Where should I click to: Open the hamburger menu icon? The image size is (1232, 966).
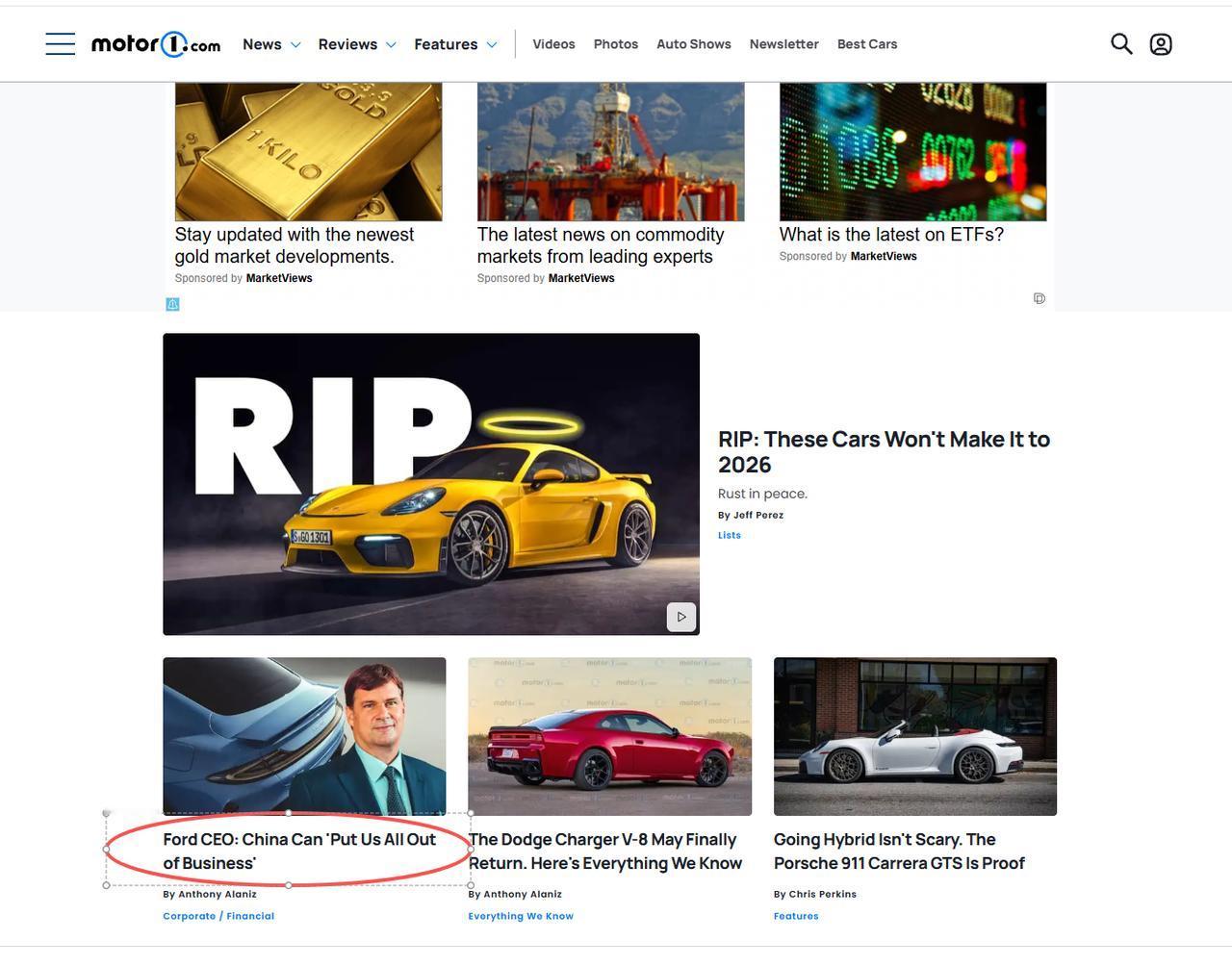[x=60, y=43]
